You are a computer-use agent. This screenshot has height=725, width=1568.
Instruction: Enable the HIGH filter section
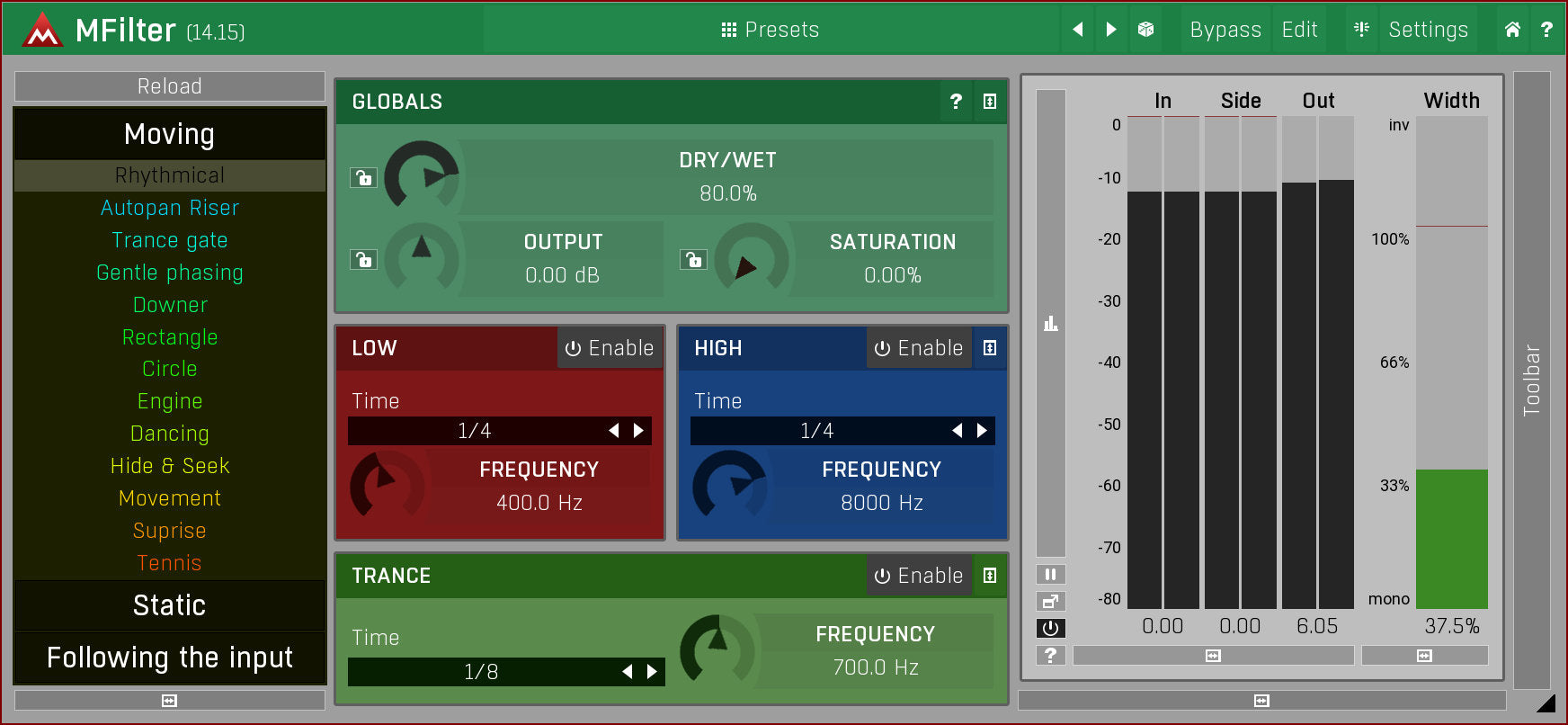(x=919, y=348)
